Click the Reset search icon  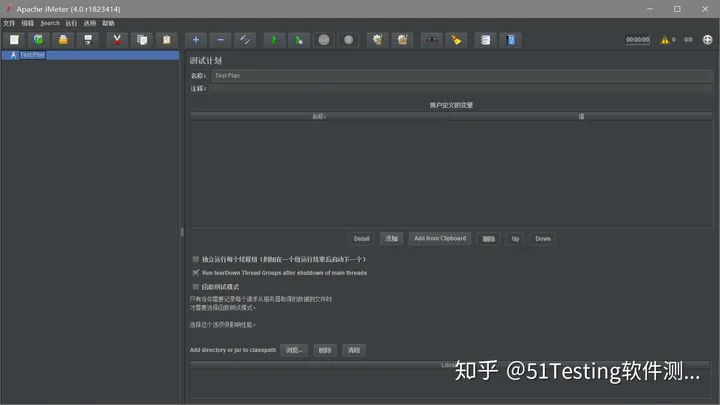(x=456, y=40)
